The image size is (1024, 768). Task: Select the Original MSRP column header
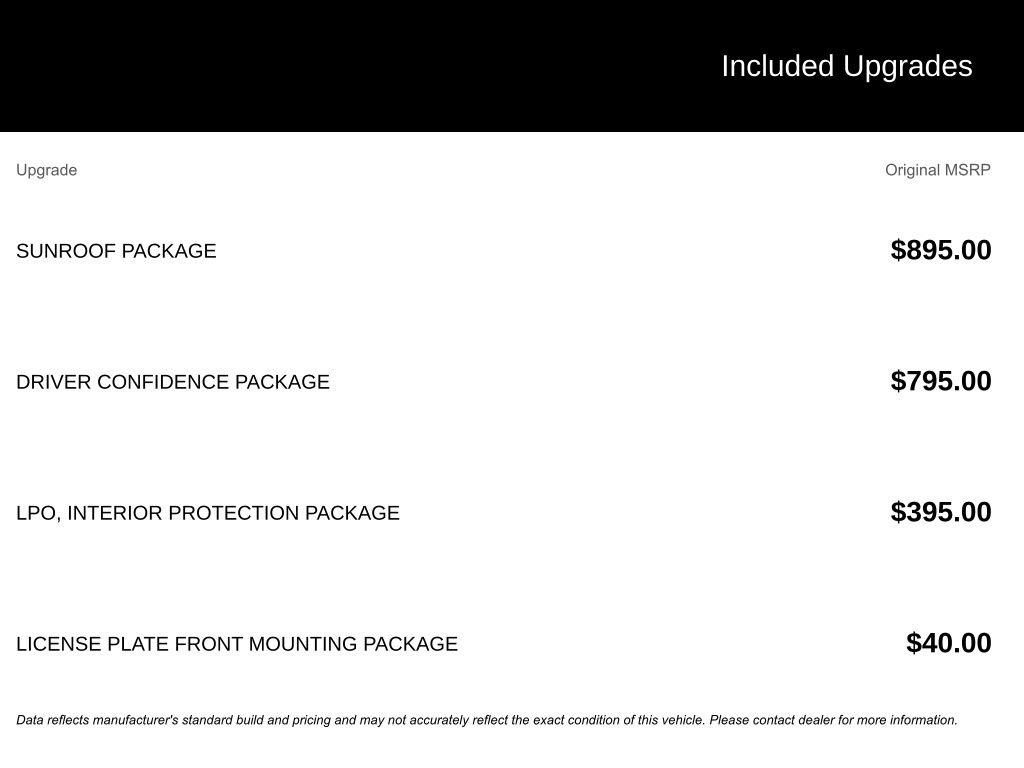(938, 170)
